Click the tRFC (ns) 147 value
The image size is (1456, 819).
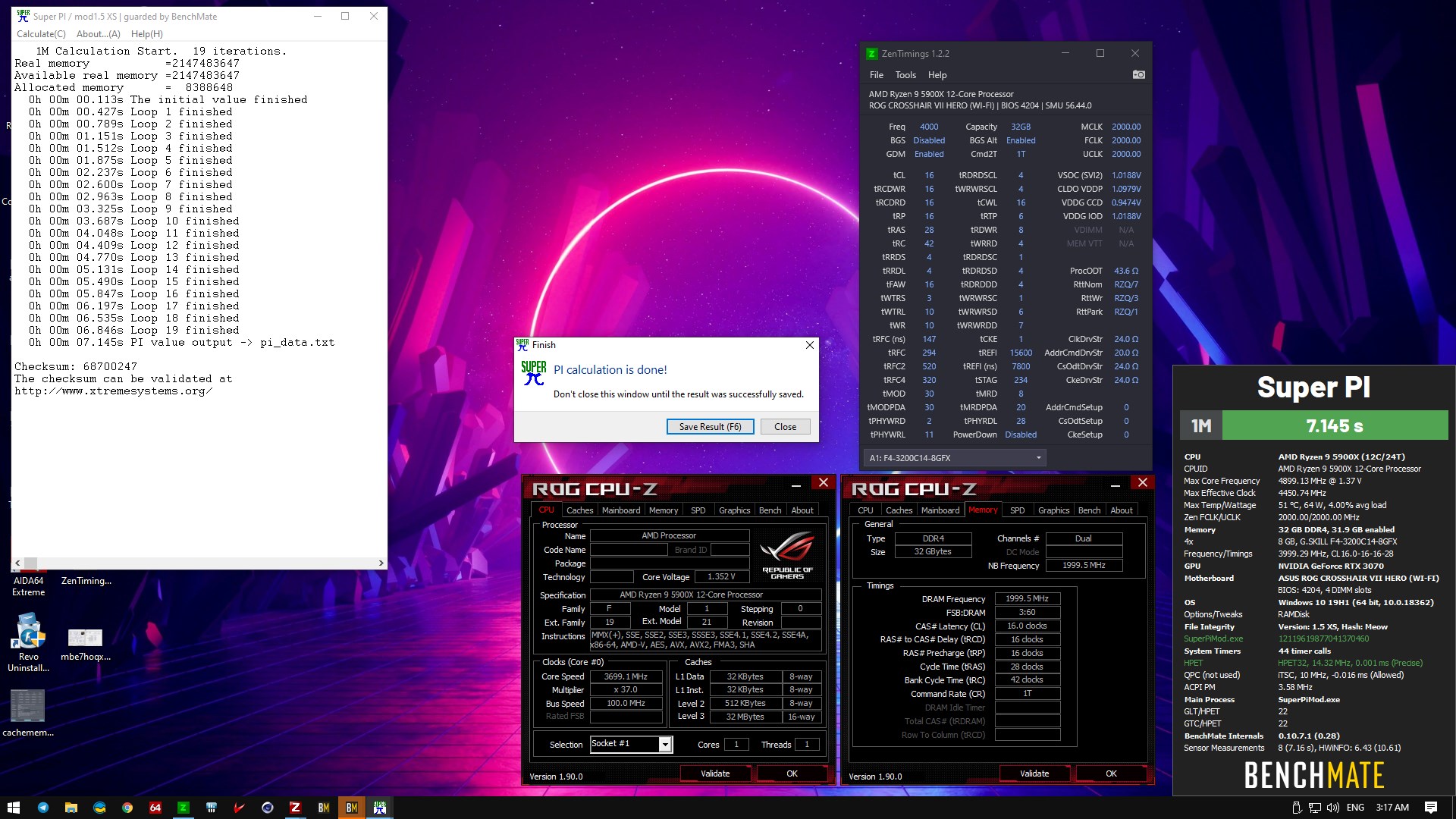pyautogui.click(x=929, y=339)
